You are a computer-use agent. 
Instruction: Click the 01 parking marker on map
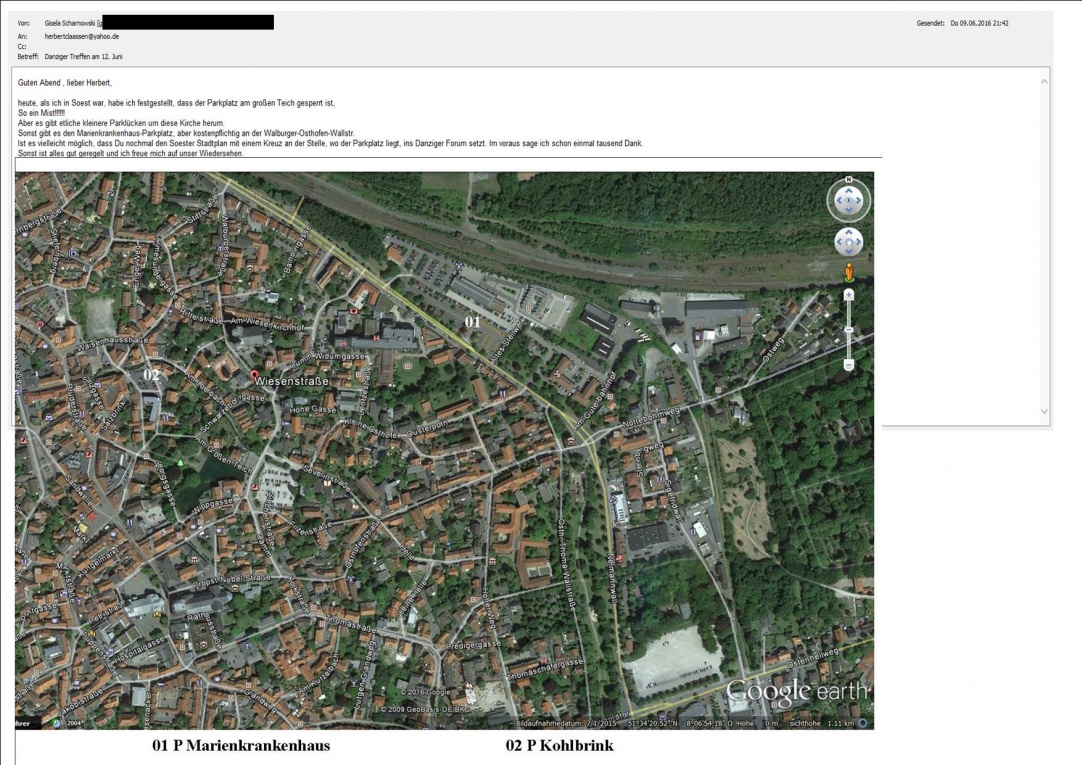[x=472, y=322]
